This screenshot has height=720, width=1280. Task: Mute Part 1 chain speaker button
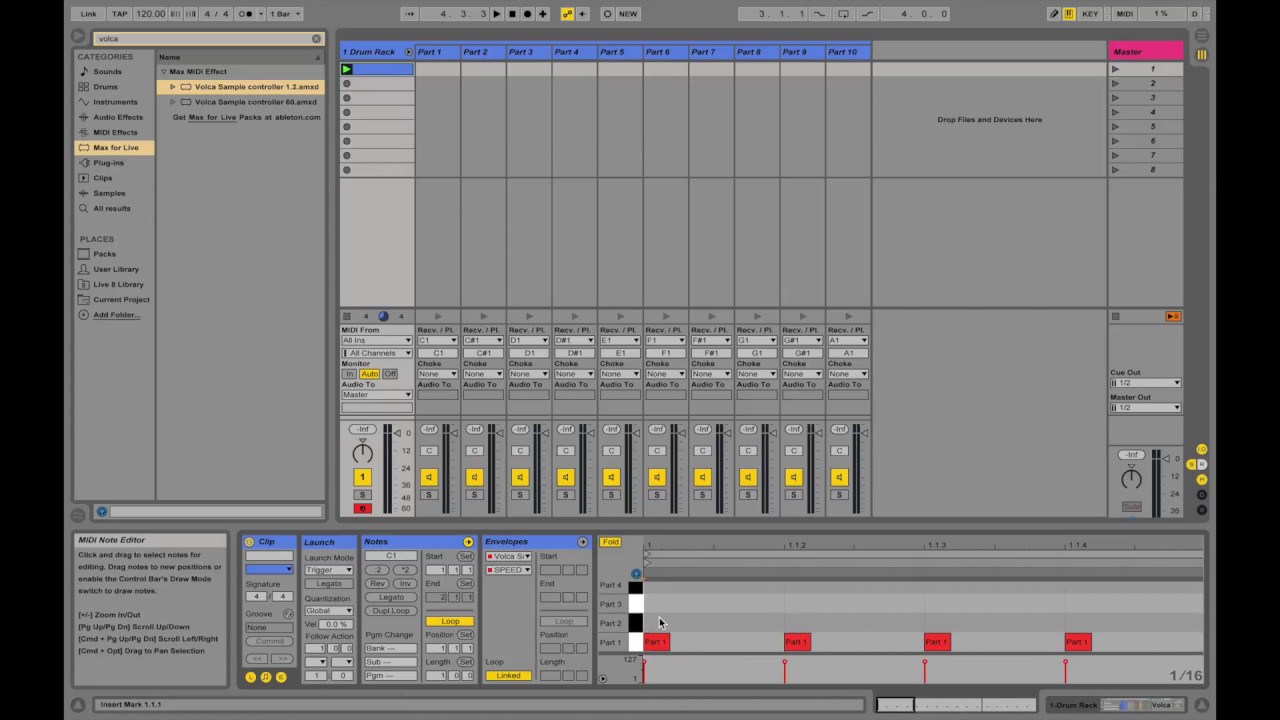pyautogui.click(x=429, y=478)
